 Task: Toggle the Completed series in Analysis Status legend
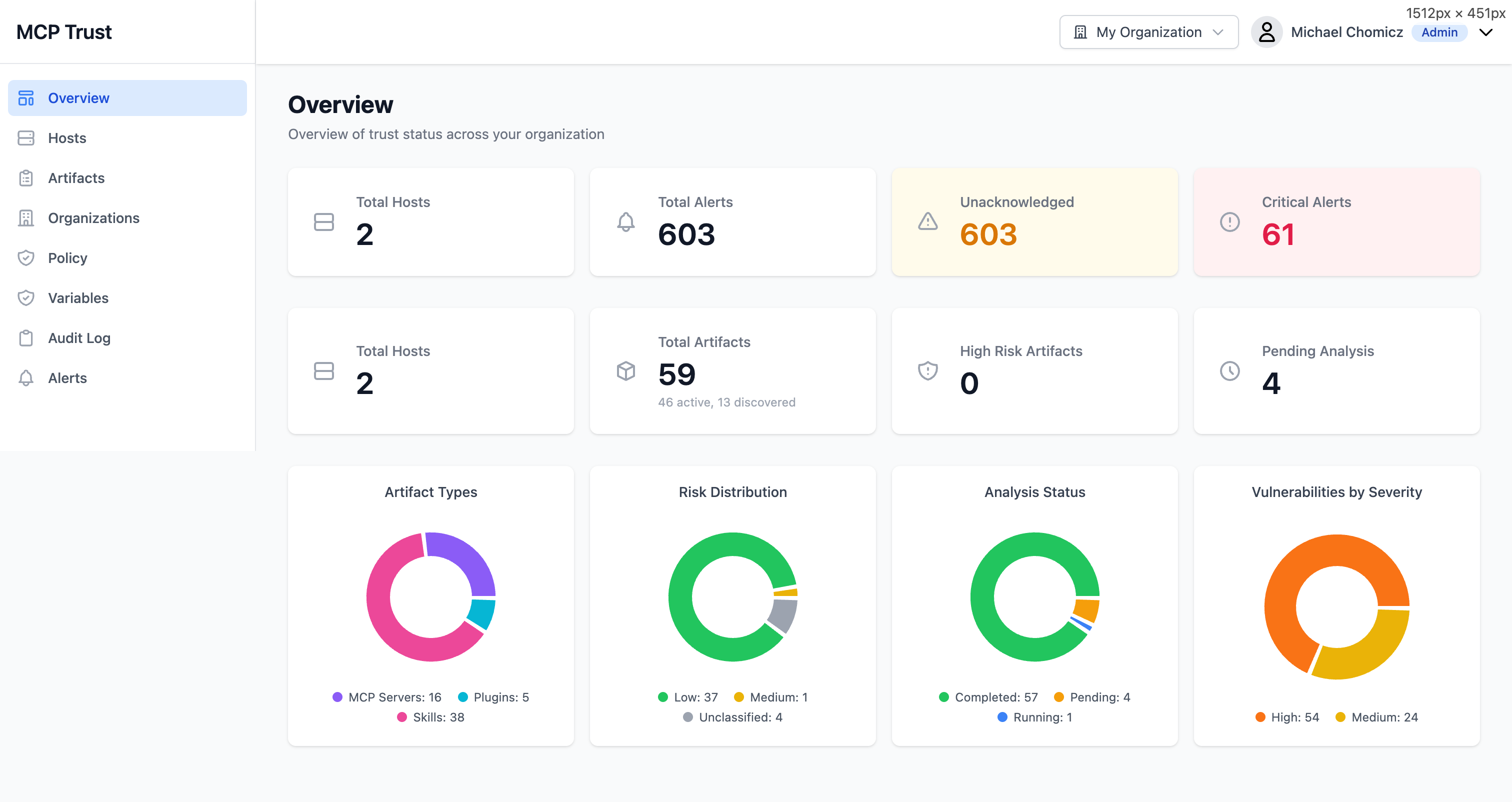989,697
